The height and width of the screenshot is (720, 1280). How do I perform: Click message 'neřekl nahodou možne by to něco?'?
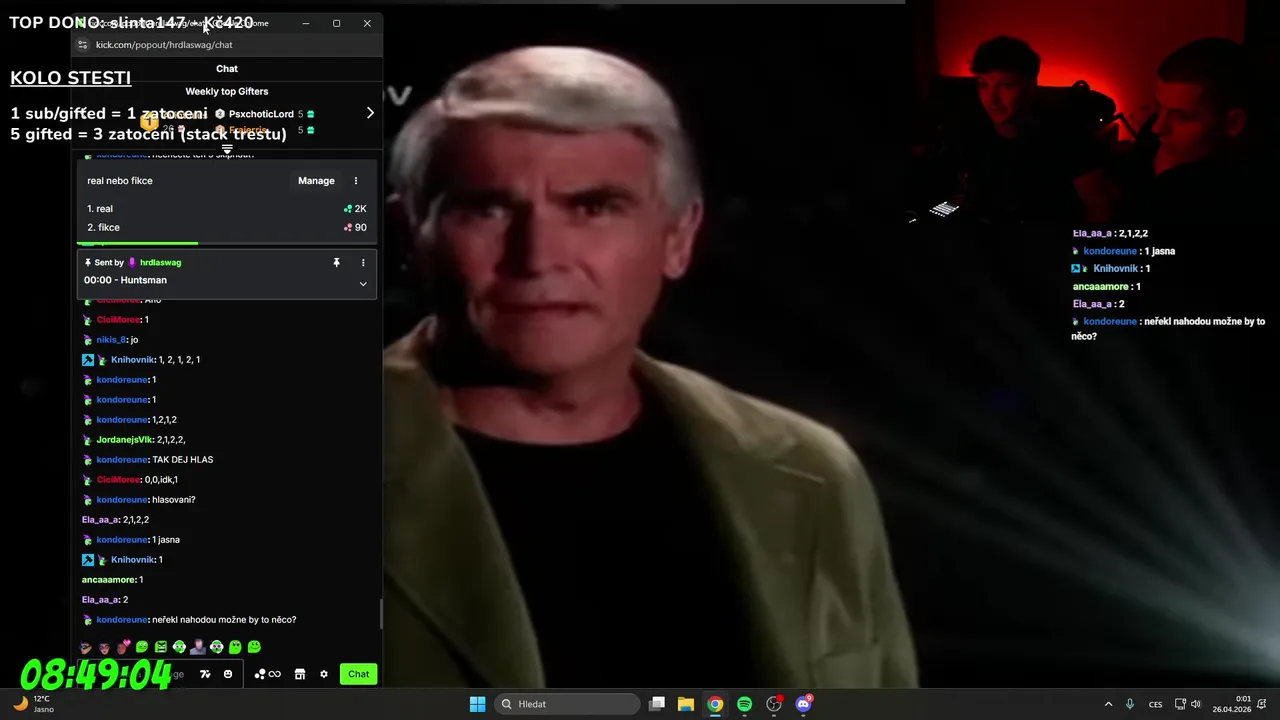coord(224,620)
